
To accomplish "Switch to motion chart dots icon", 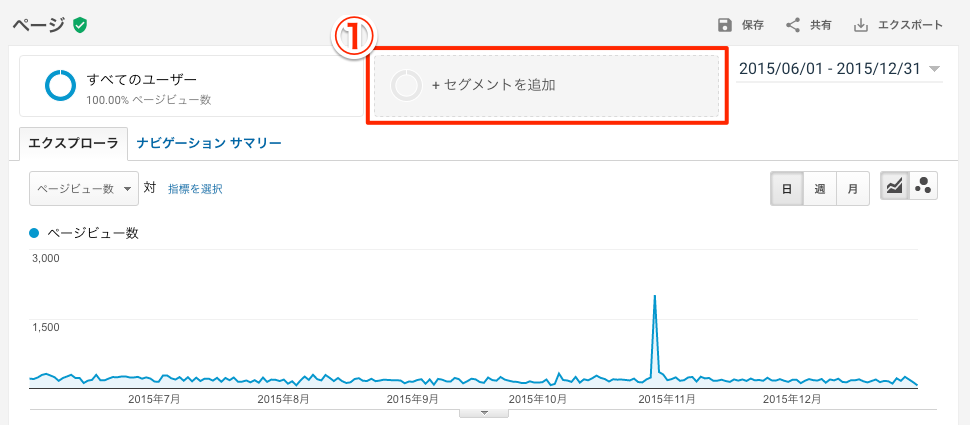I will click(x=923, y=186).
